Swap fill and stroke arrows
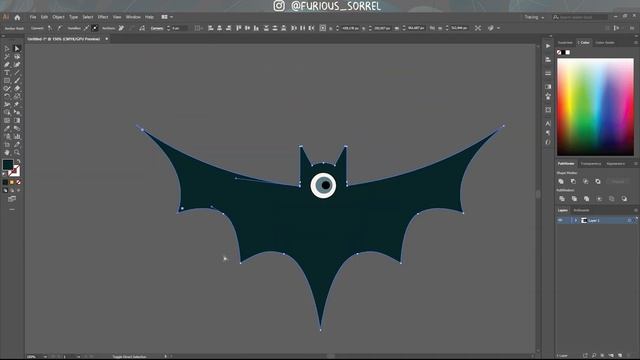Screen dimensions: 640x360 point(18,162)
